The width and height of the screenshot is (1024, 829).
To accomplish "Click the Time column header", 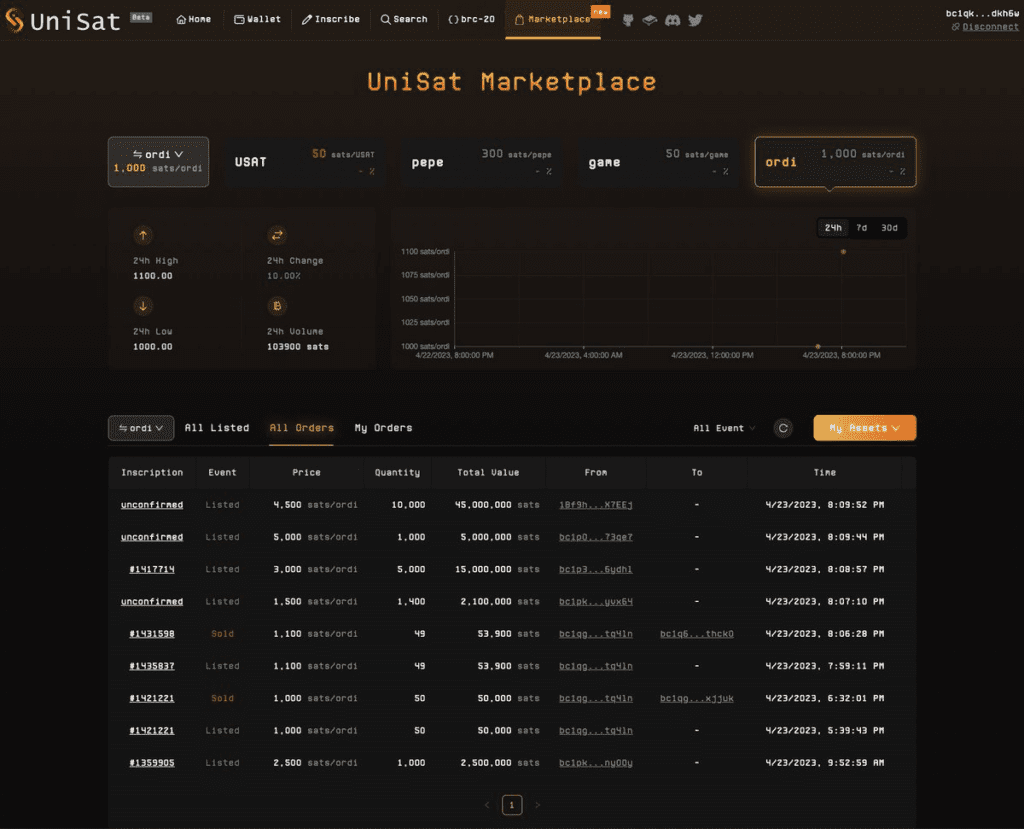I will [x=825, y=472].
